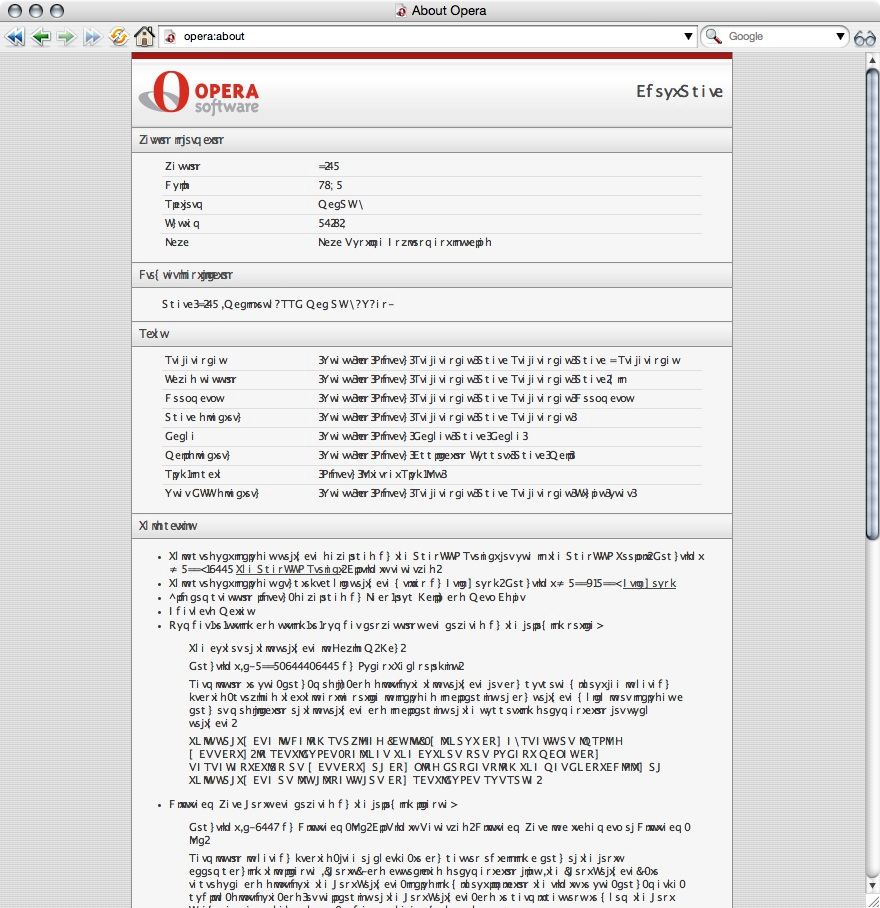Screen dimensions: 880x908
Task: Click the 'Ifivlevh Qexxiw' list item
Action: [212, 611]
